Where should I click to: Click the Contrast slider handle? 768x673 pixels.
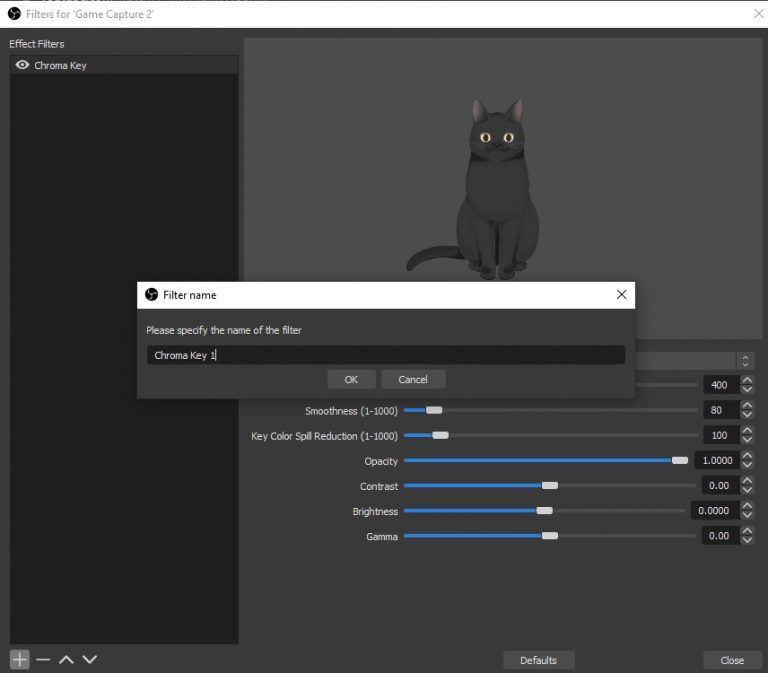[x=550, y=485]
